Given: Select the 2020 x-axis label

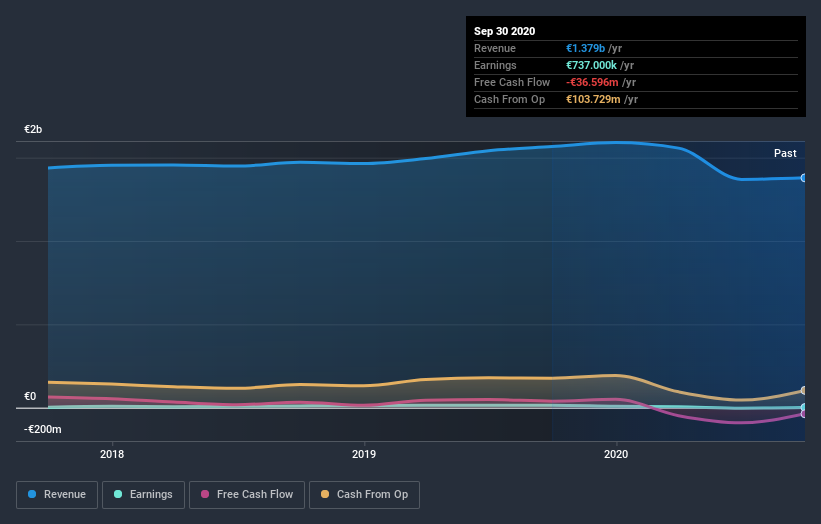Looking at the screenshot, I should click(616, 454).
